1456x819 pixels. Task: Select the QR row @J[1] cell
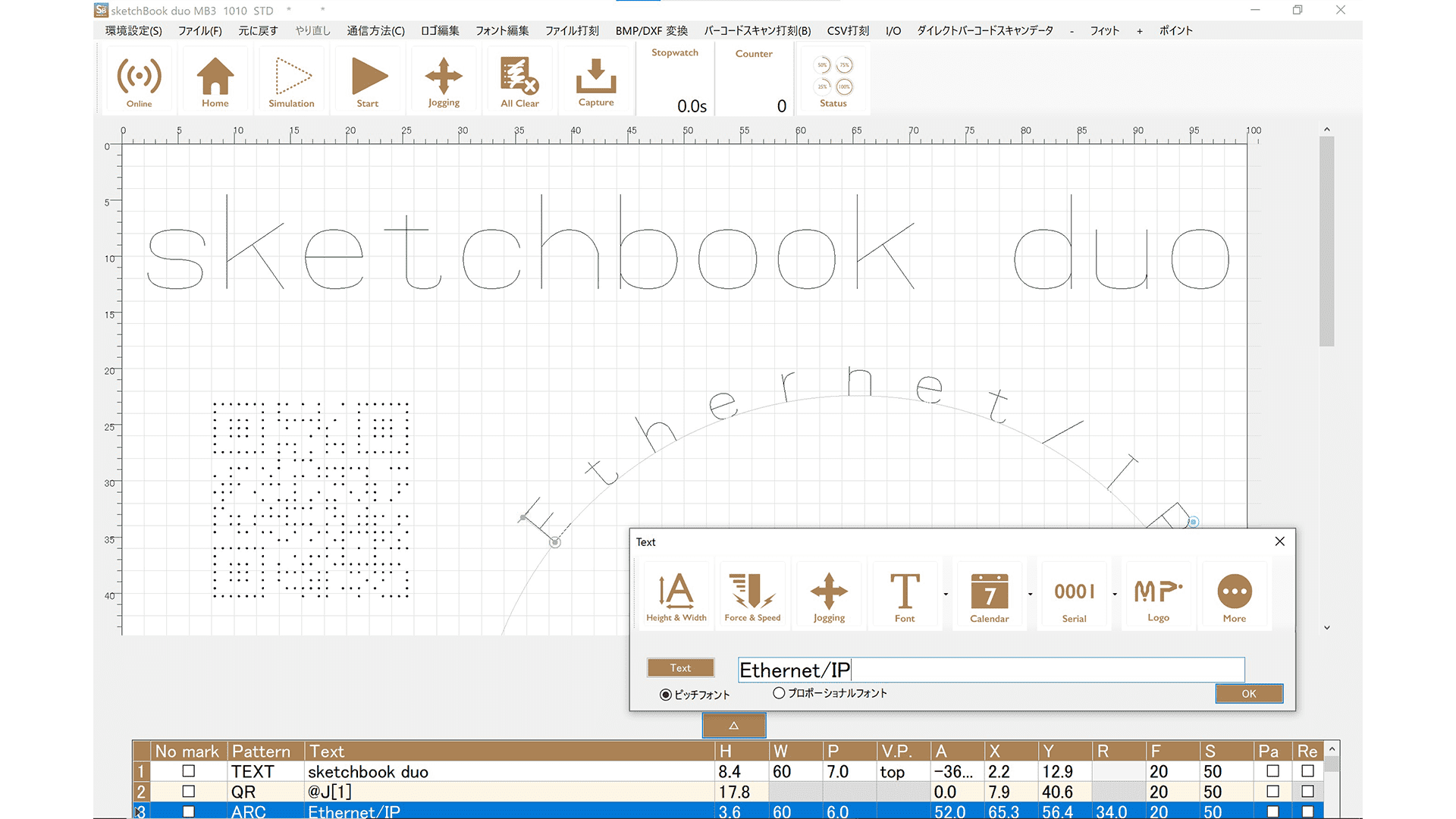point(509,792)
